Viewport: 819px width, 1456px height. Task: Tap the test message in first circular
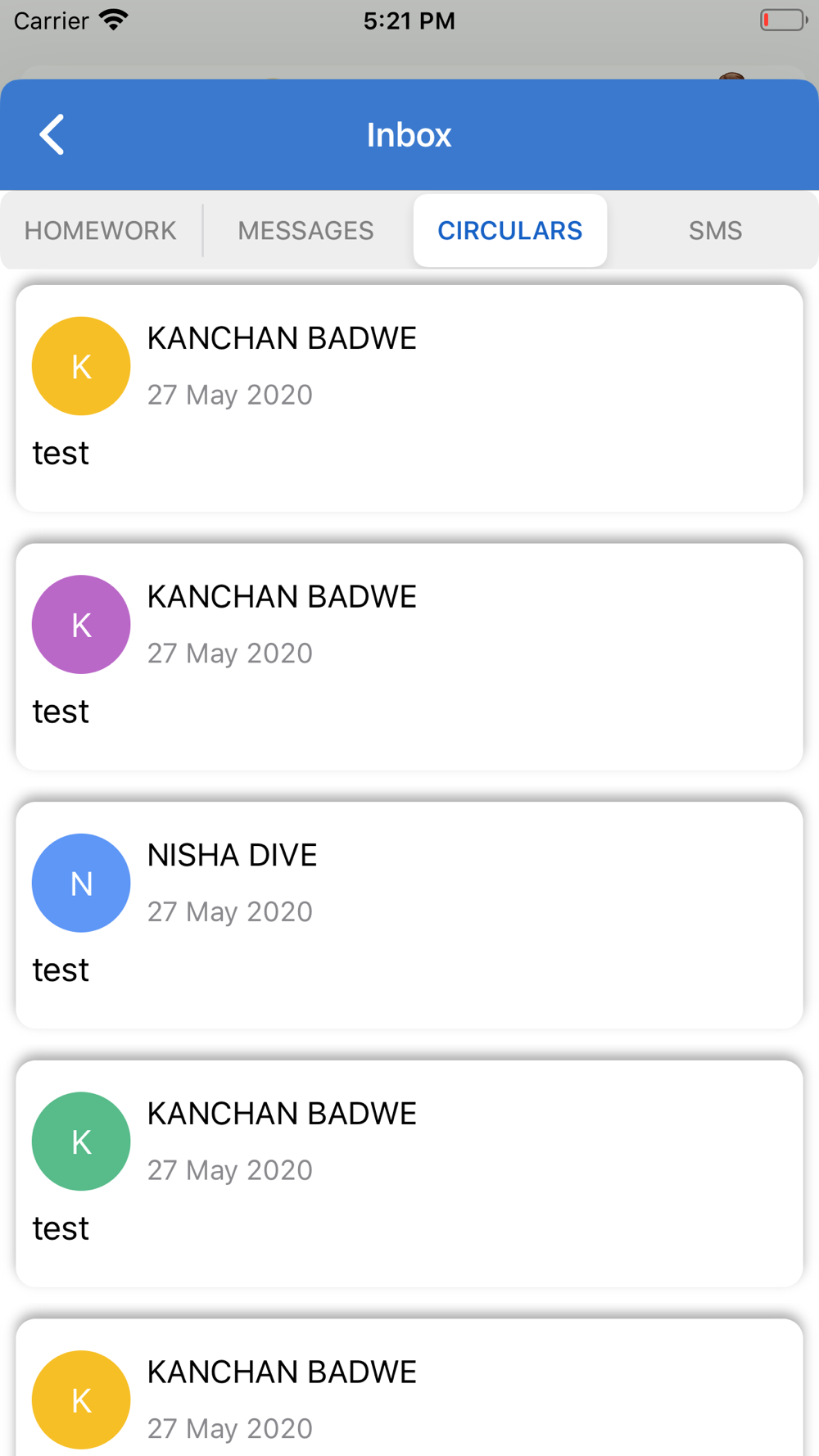61,453
